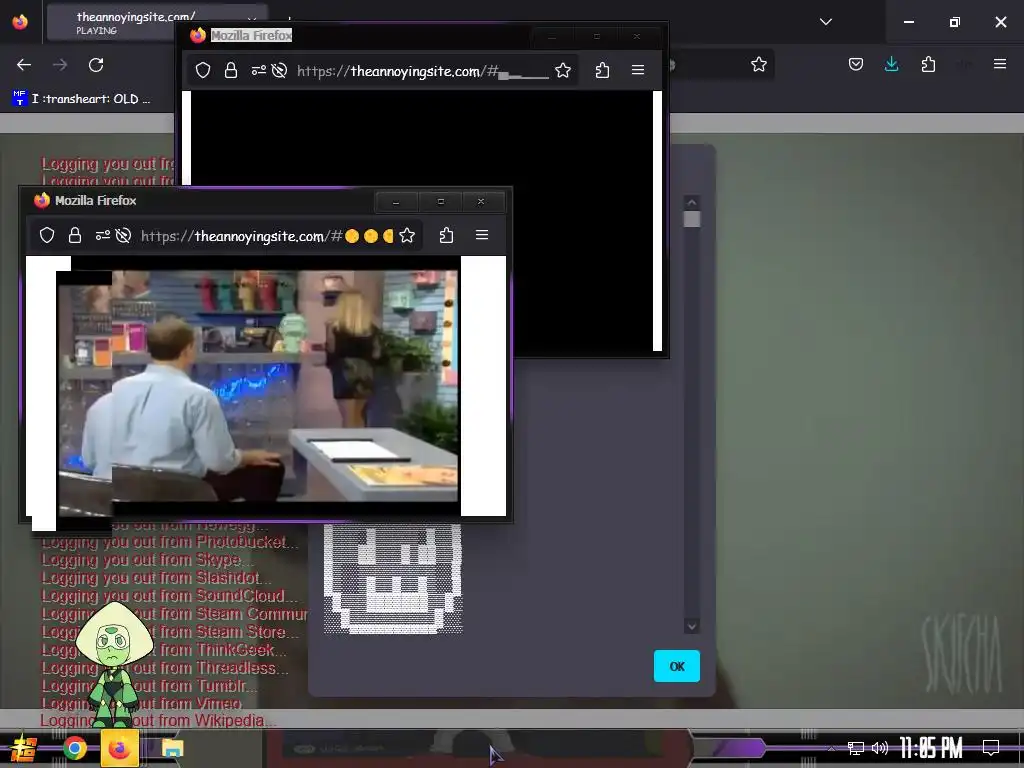The image size is (1024, 768).
Task: Open hamburger menu in emoji-URL popup window
Action: pos(482,235)
